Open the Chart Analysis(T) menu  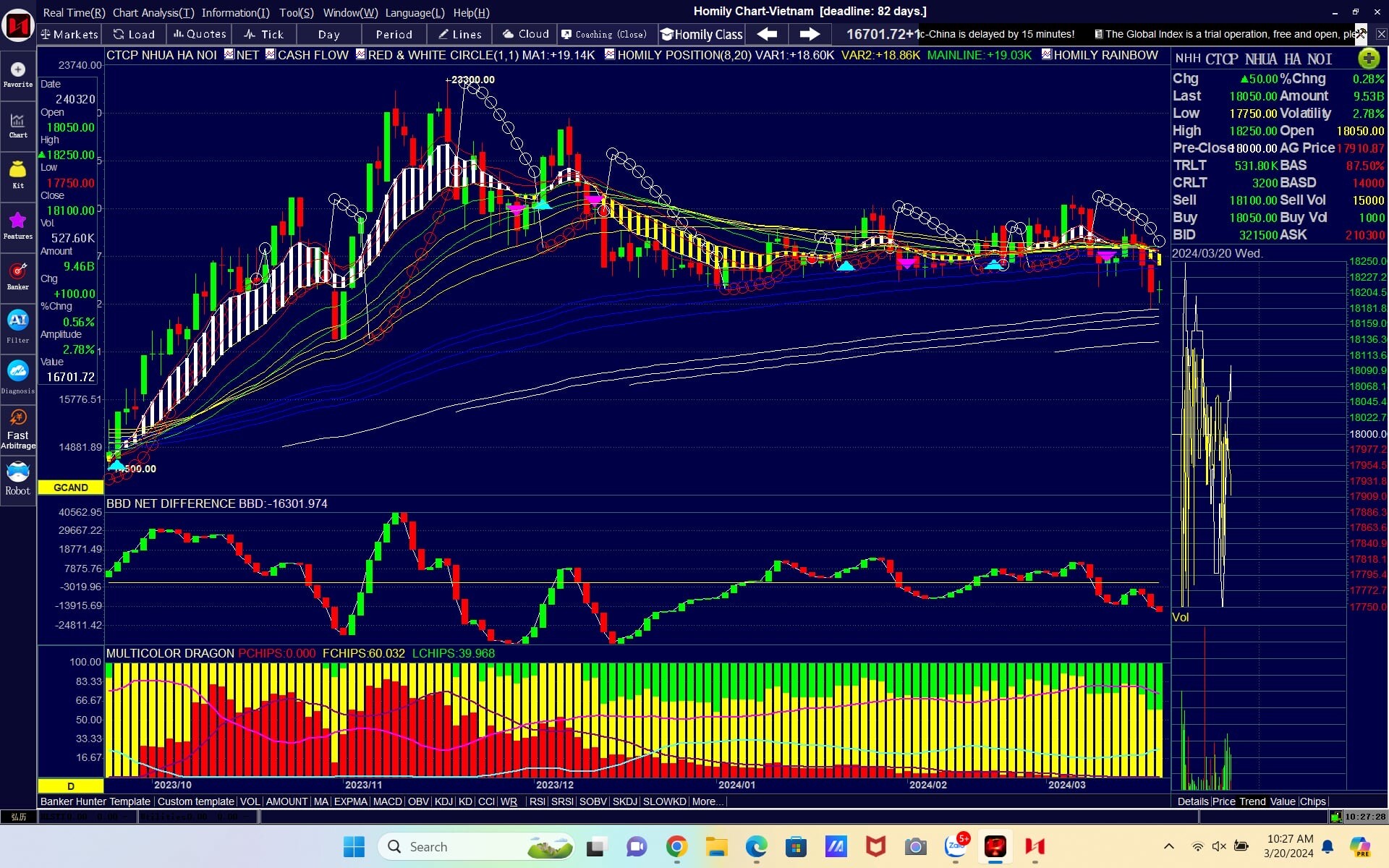tap(153, 12)
